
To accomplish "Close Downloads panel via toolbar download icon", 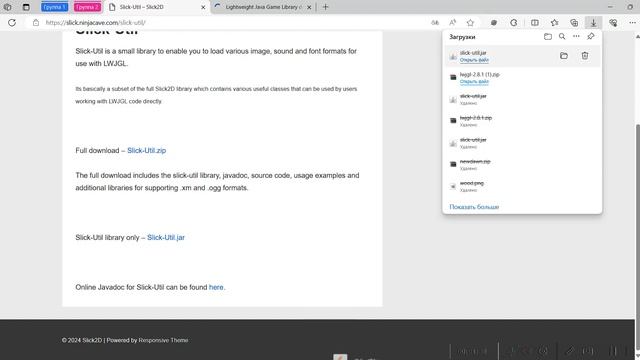I will coord(593,22).
